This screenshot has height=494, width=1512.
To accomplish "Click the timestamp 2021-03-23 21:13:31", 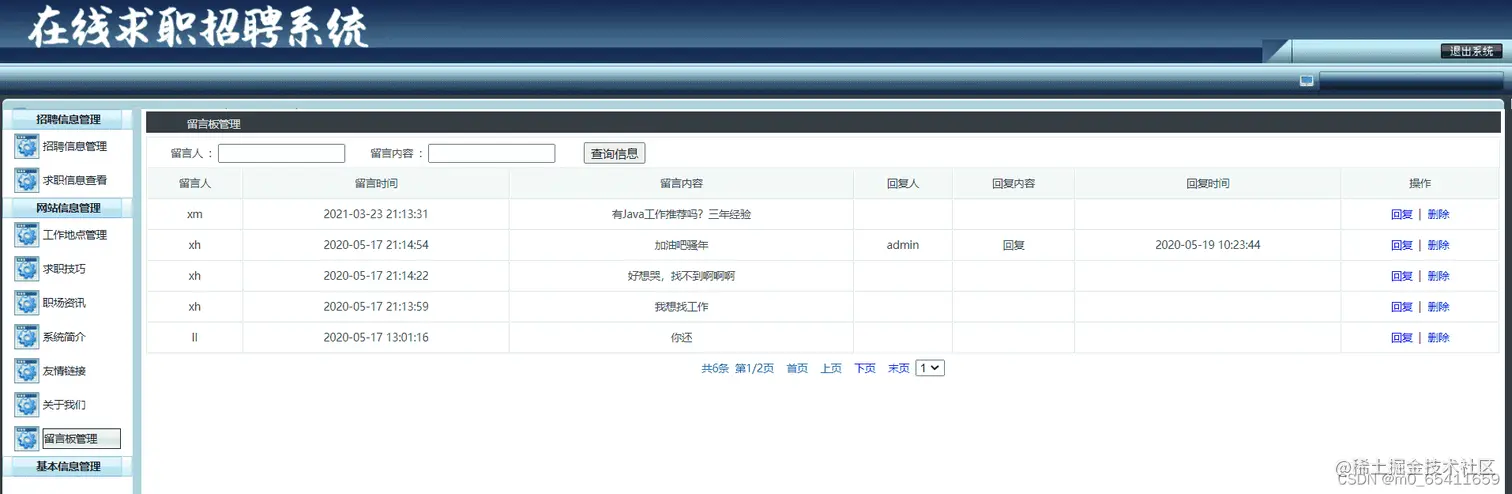I will [x=376, y=214].
